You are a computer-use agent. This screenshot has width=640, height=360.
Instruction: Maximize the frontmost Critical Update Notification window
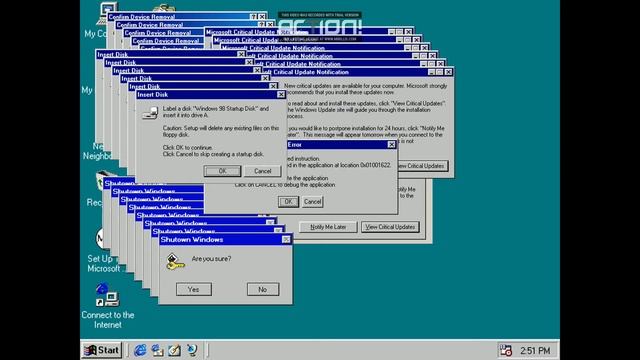pos(440,72)
